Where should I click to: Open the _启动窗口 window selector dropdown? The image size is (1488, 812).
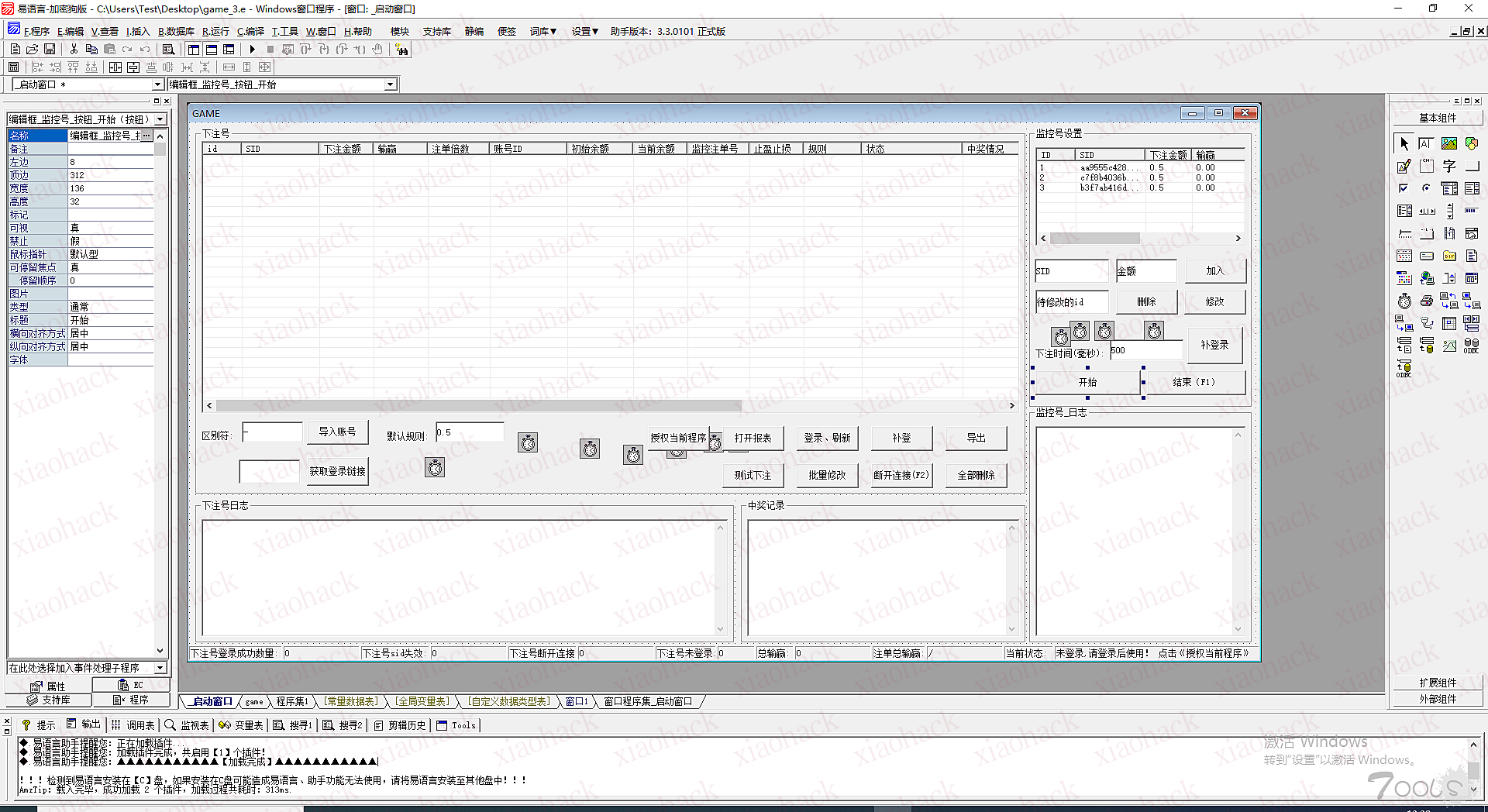(157, 84)
